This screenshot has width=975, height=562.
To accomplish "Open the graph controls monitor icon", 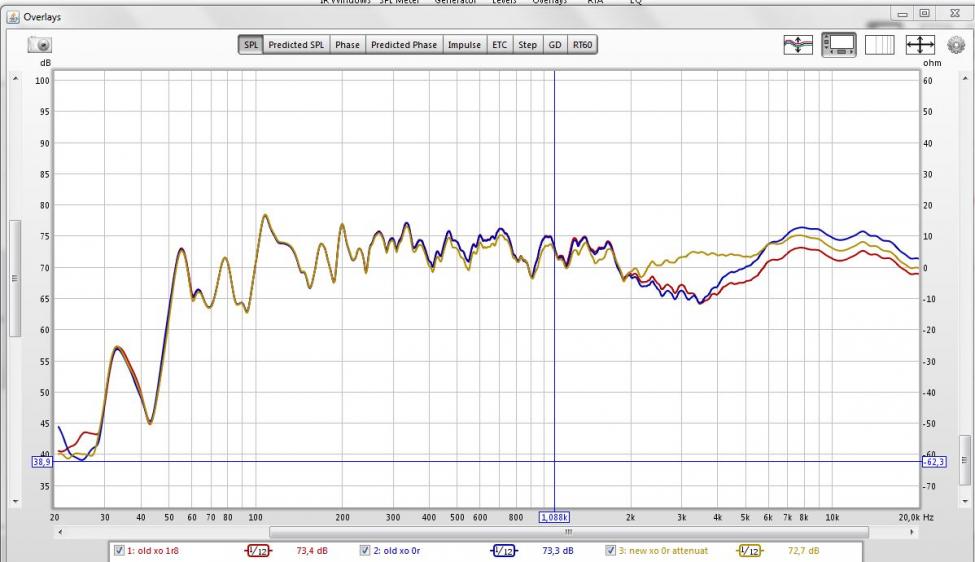I will coord(839,45).
